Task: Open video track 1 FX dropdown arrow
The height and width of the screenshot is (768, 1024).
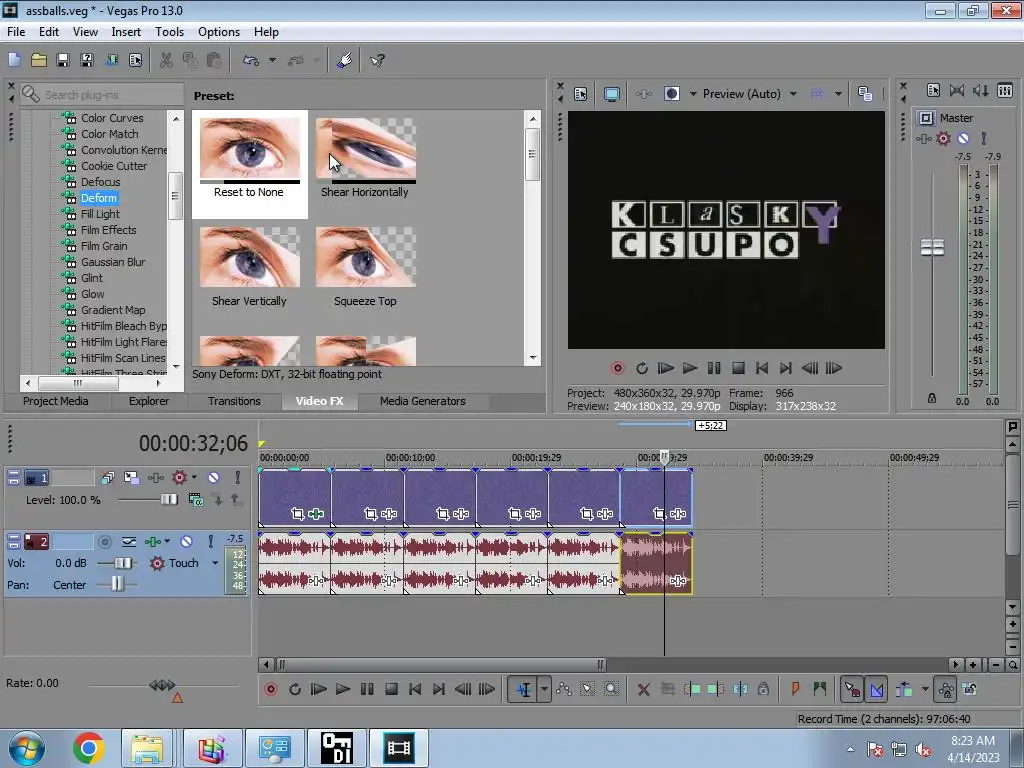Action: click(x=194, y=478)
